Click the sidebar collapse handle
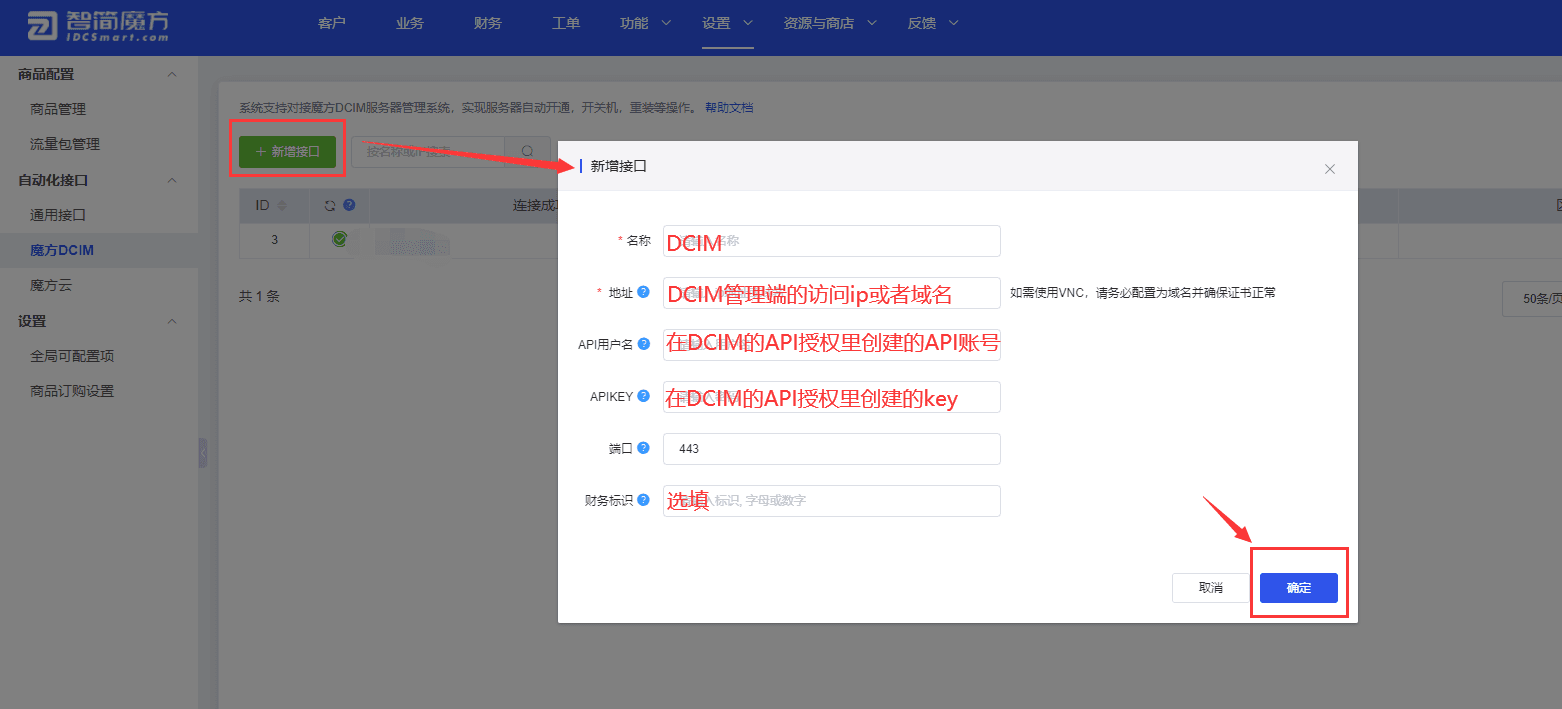The height and width of the screenshot is (709, 1562). tap(203, 453)
